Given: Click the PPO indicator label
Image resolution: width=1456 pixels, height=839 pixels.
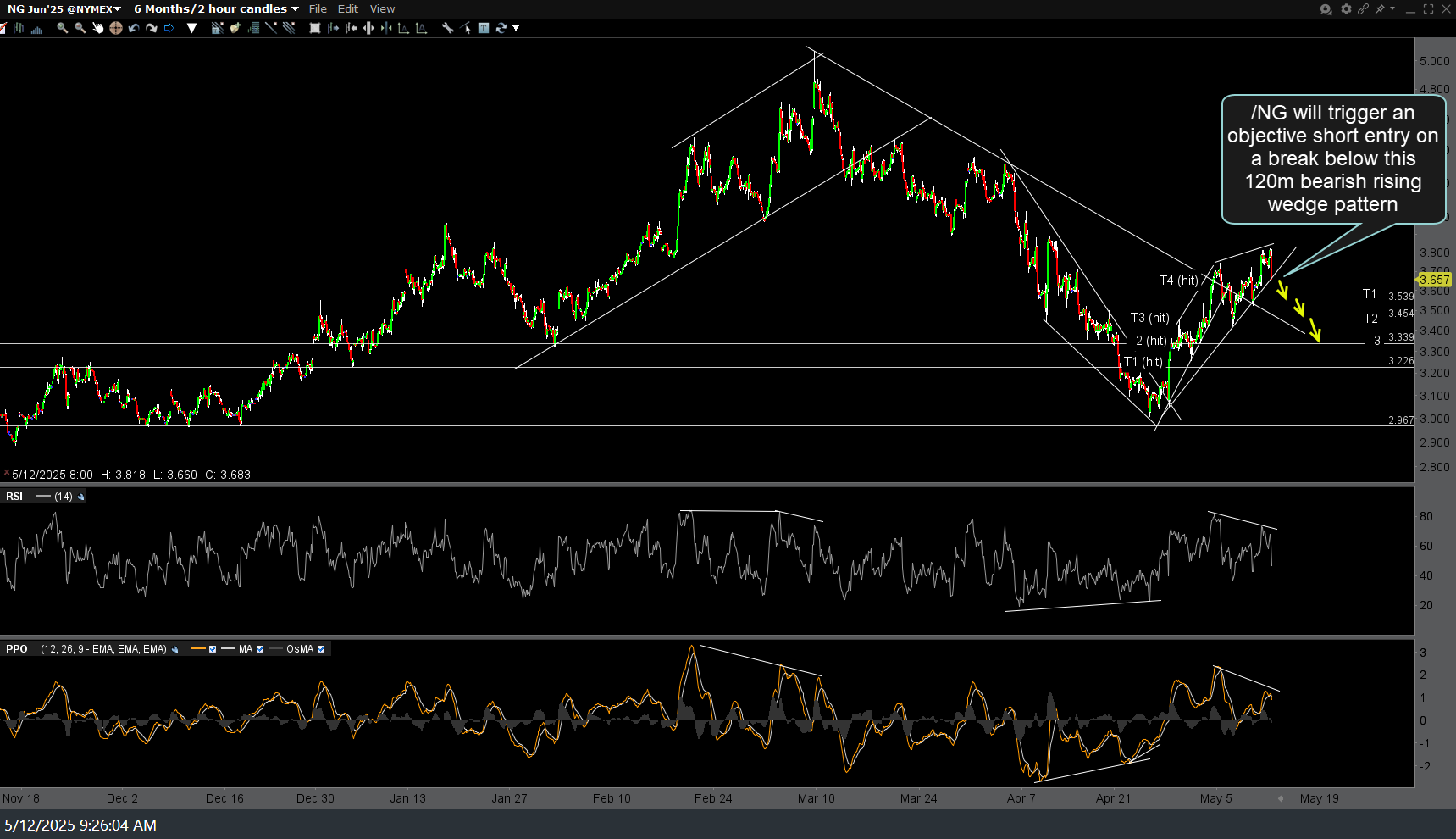Looking at the screenshot, I should 17,649.
